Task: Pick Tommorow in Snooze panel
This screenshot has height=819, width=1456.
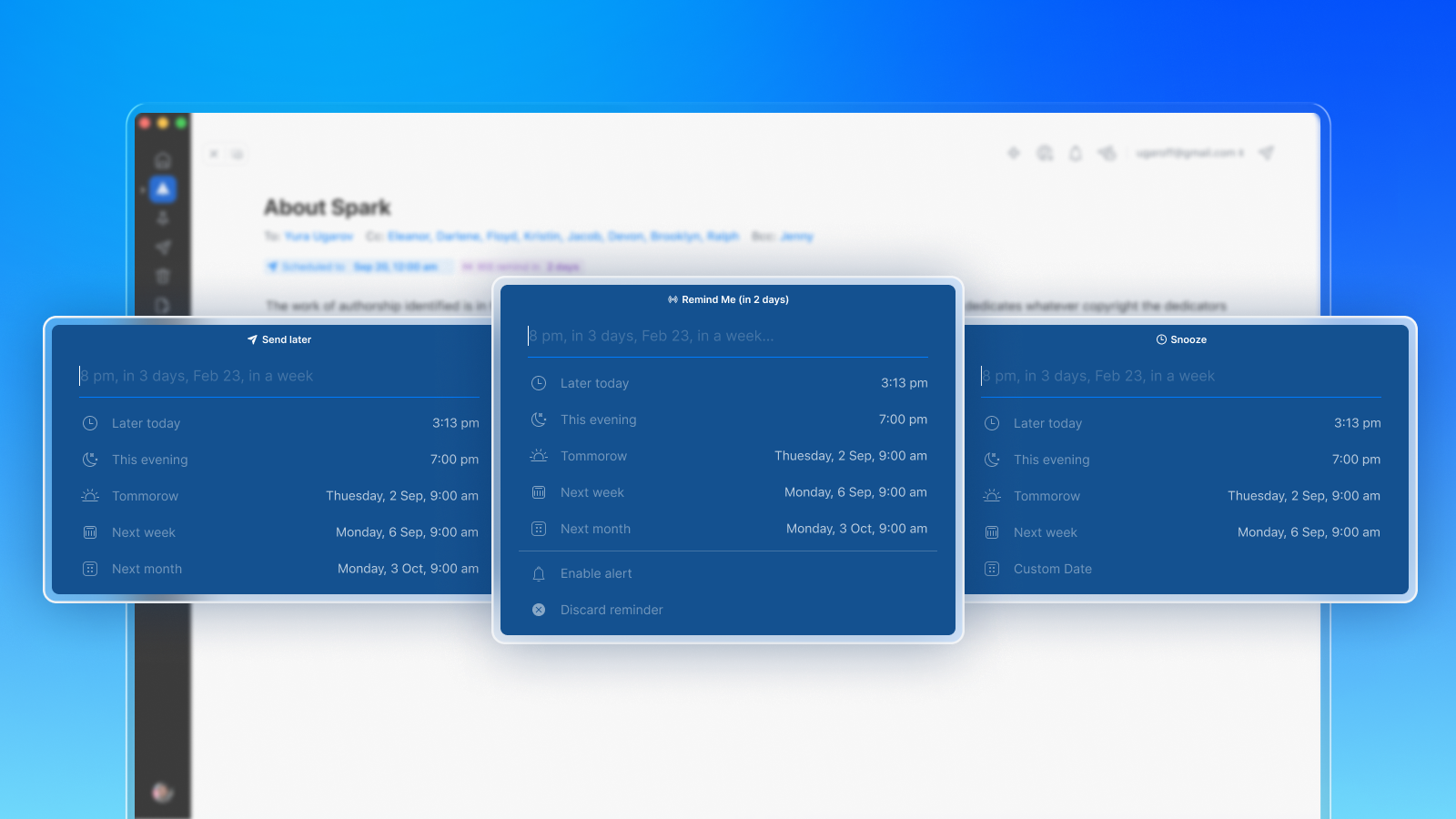Action: (x=1181, y=496)
